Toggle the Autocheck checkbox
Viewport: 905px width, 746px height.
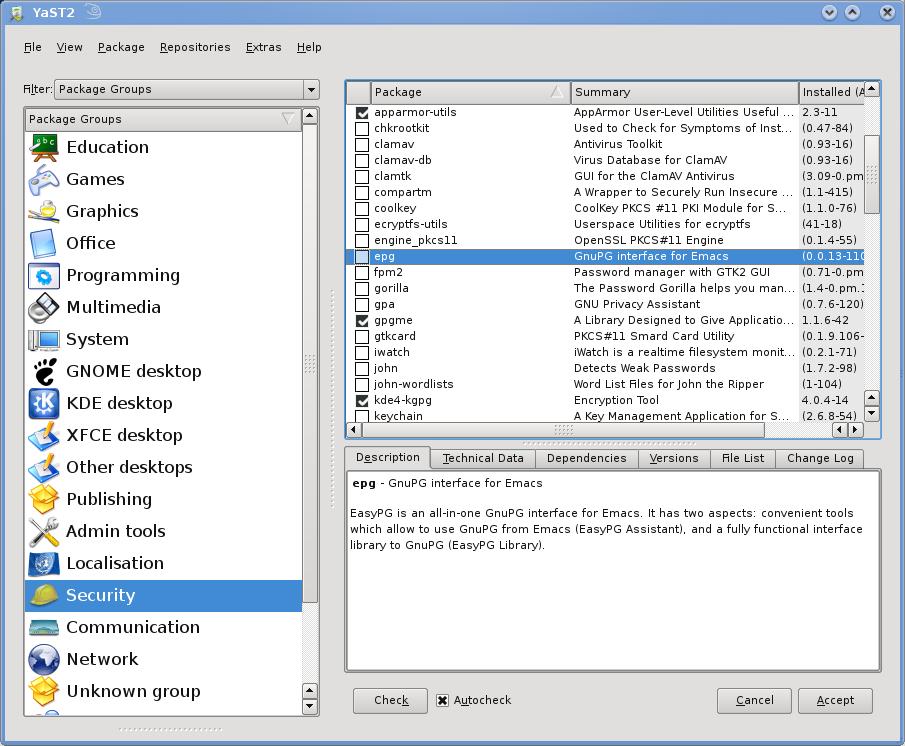(442, 700)
